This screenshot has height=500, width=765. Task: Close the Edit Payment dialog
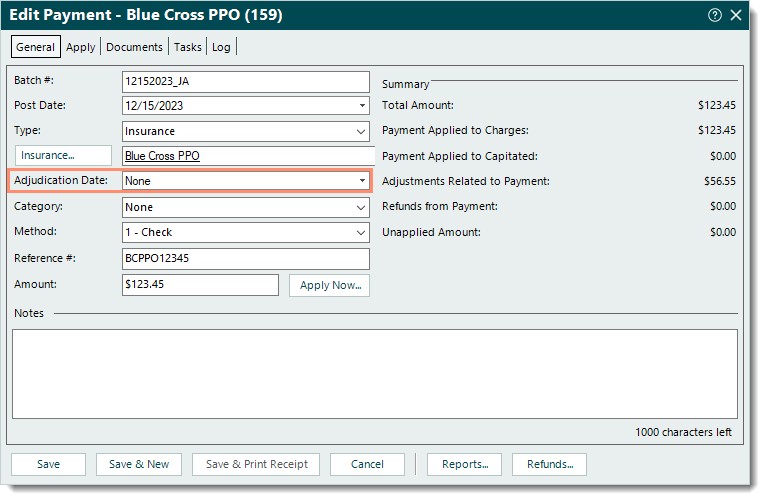[736, 15]
